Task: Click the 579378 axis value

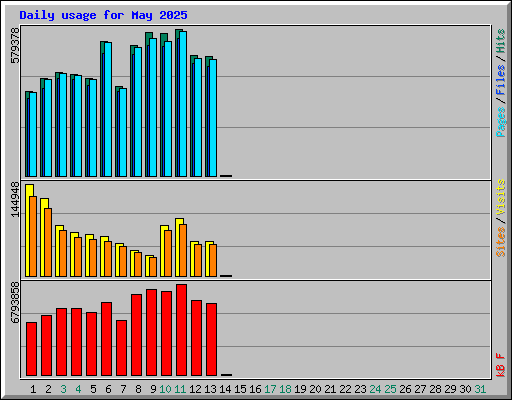Action: point(15,45)
